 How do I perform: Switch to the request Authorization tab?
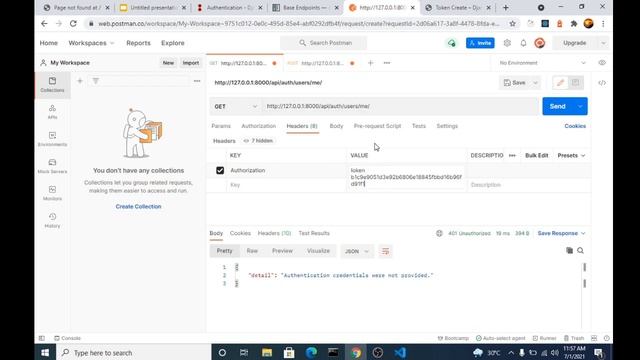point(258,126)
